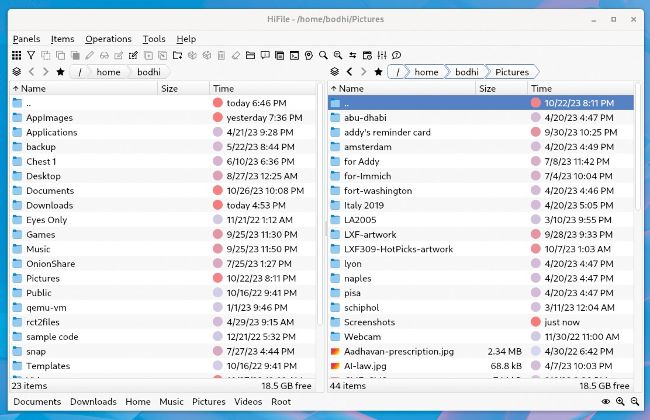
Task: Open terminal using the toolbar console icon
Action: [294, 55]
